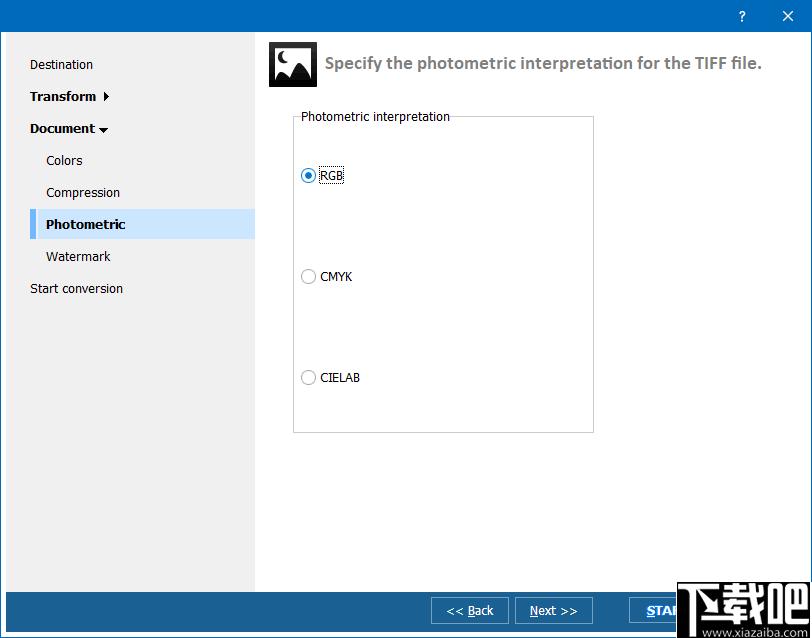The image size is (812, 638).
Task: Open the Compression settings page
Action: point(83,193)
